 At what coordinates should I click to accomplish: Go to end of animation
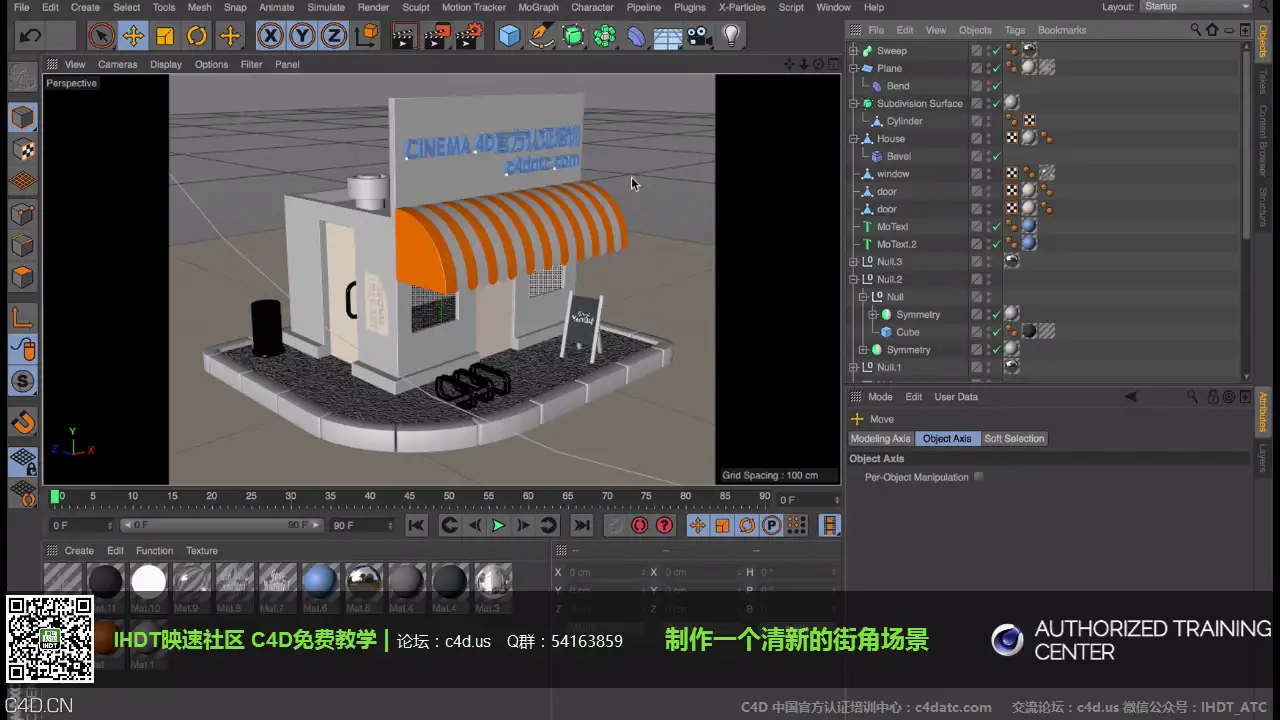tap(581, 526)
